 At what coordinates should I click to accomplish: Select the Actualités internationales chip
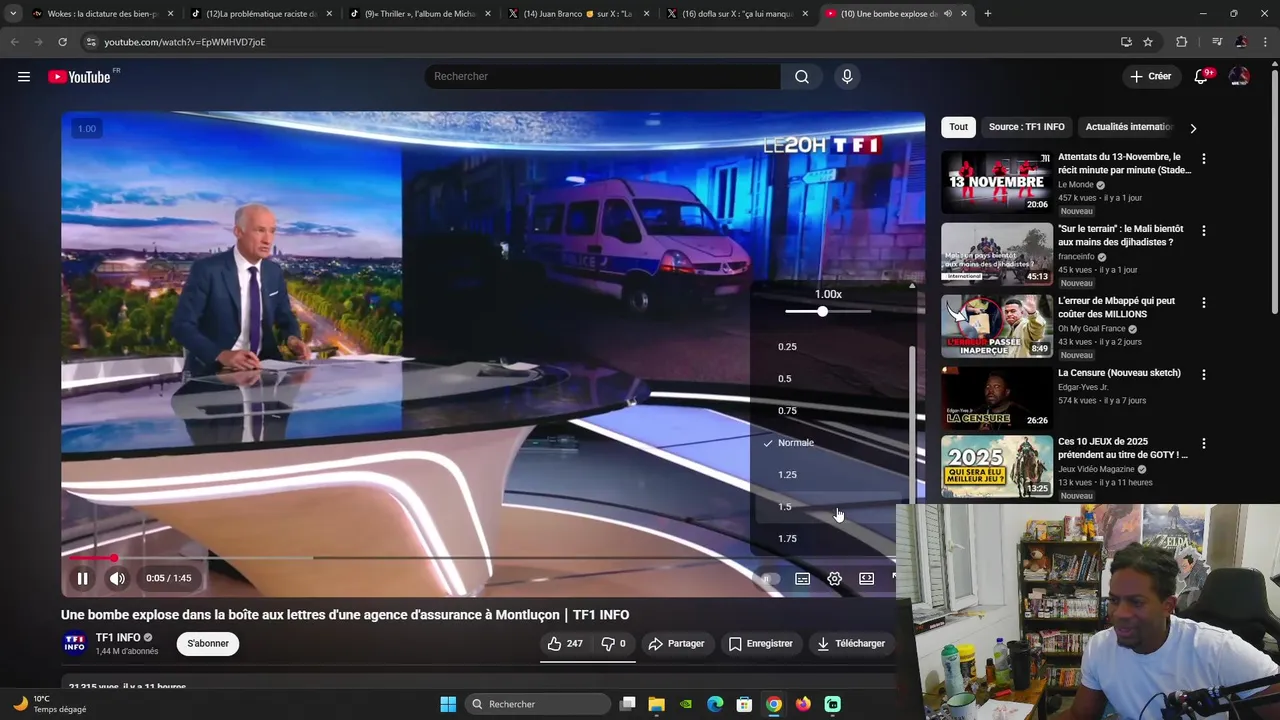click(x=1129, y=127)
